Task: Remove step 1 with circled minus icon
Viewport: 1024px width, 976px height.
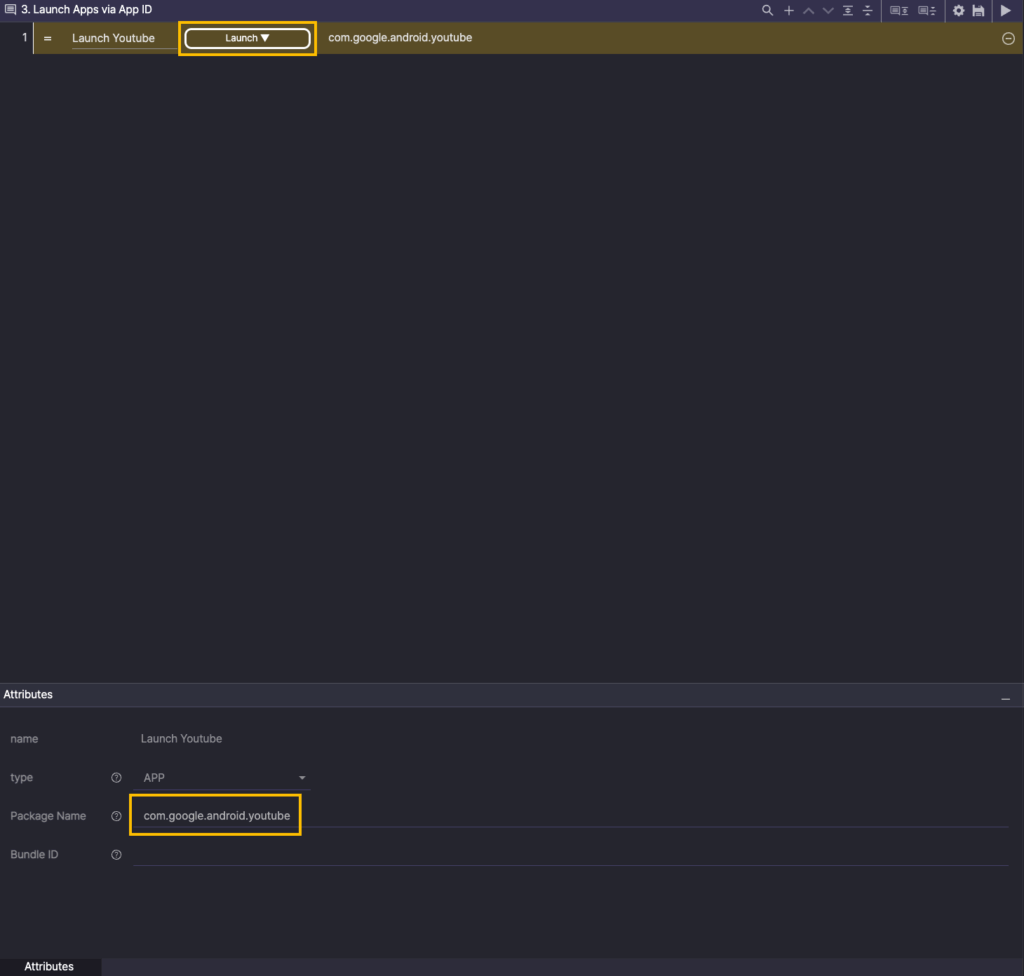Action: pyautogui.click(x=1008, y=39)
